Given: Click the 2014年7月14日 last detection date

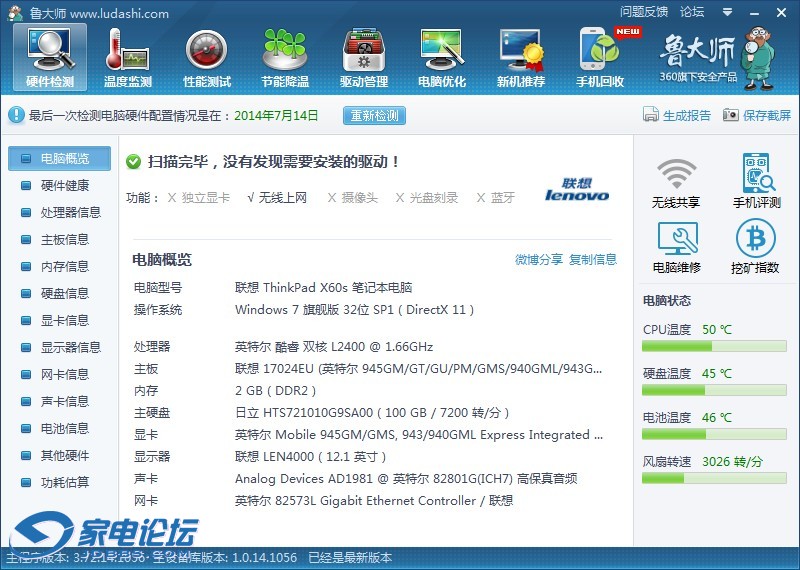Looking at the screenshot, I should tap(276, 115).
